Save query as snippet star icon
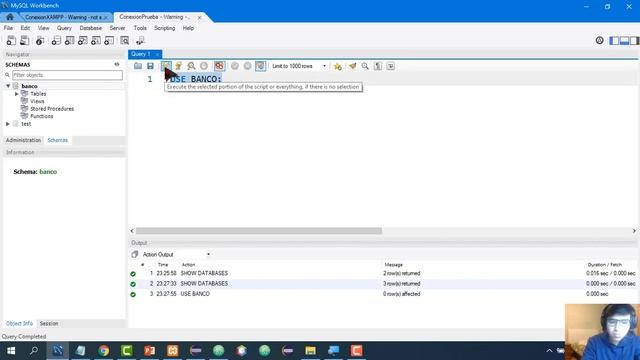This screenshot has width=640, height=360. (x=338, y=66)
